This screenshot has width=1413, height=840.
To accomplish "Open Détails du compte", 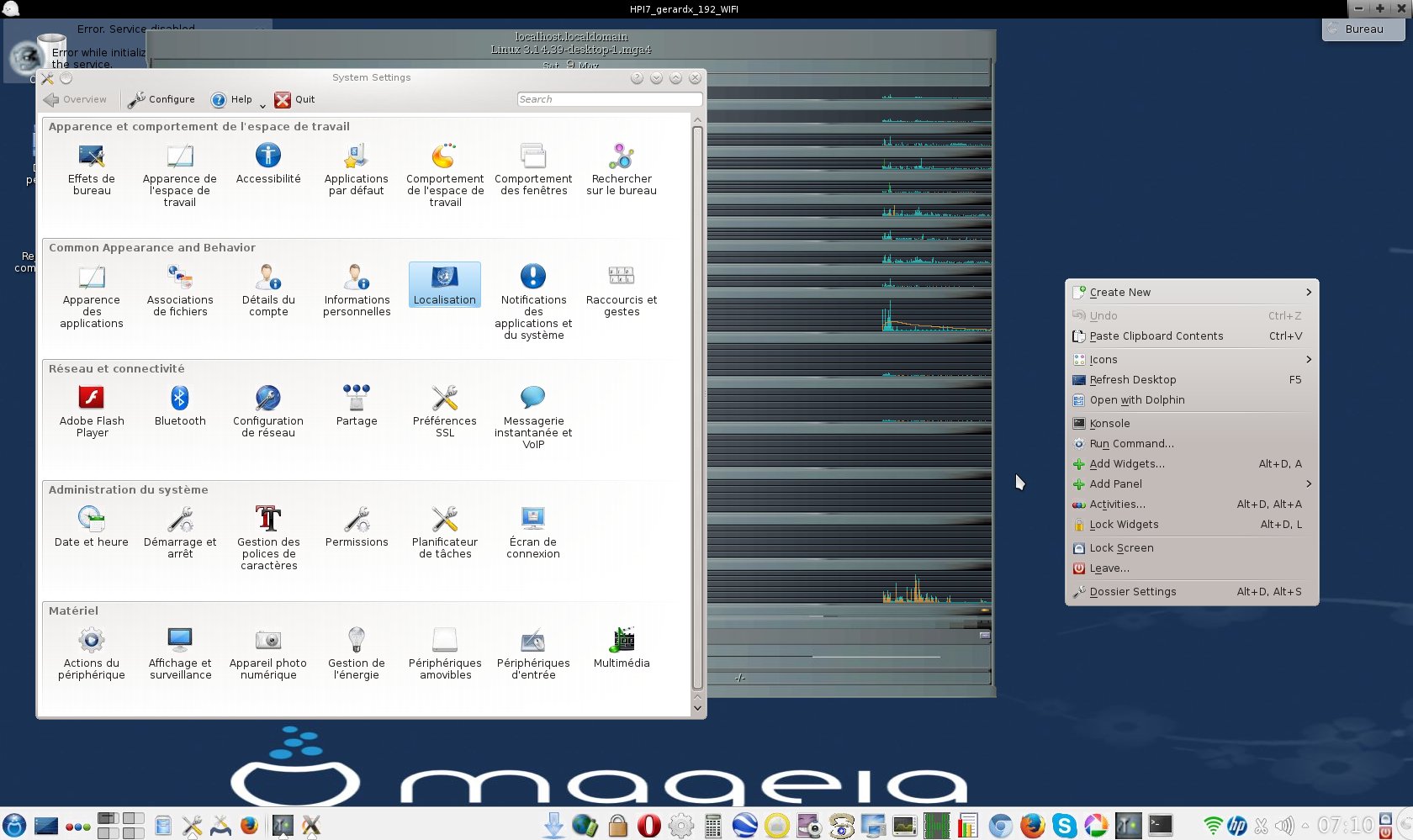I will (x=268, y=291).
